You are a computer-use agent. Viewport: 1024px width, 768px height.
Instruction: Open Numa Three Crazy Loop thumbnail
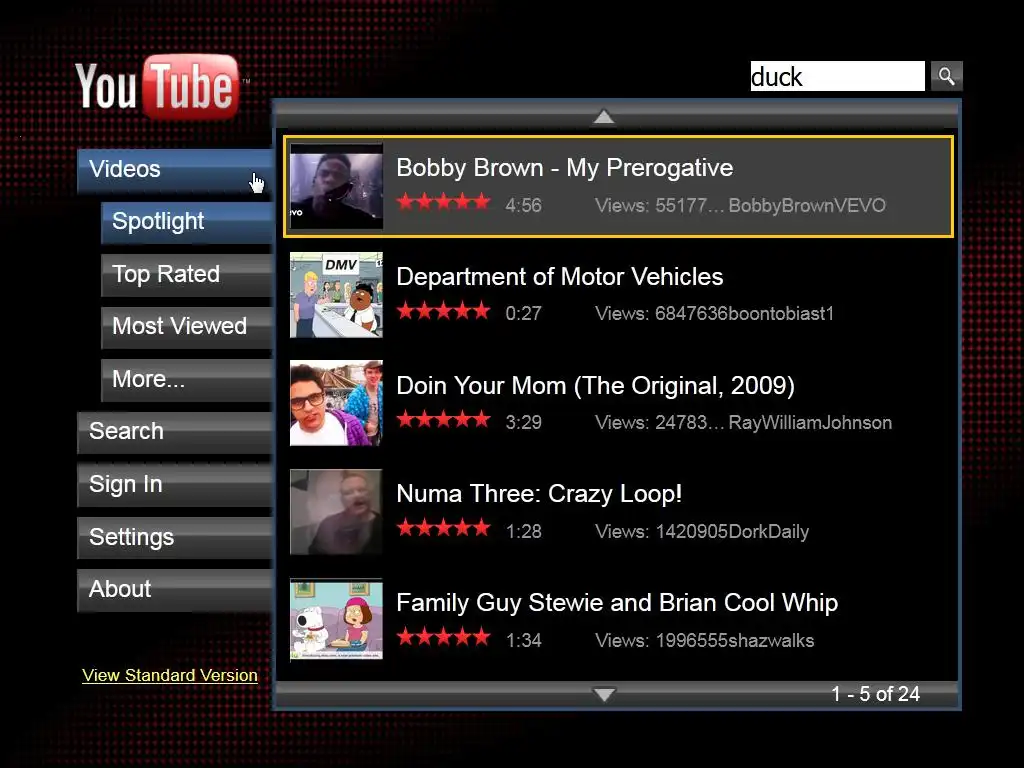point(336,513)
